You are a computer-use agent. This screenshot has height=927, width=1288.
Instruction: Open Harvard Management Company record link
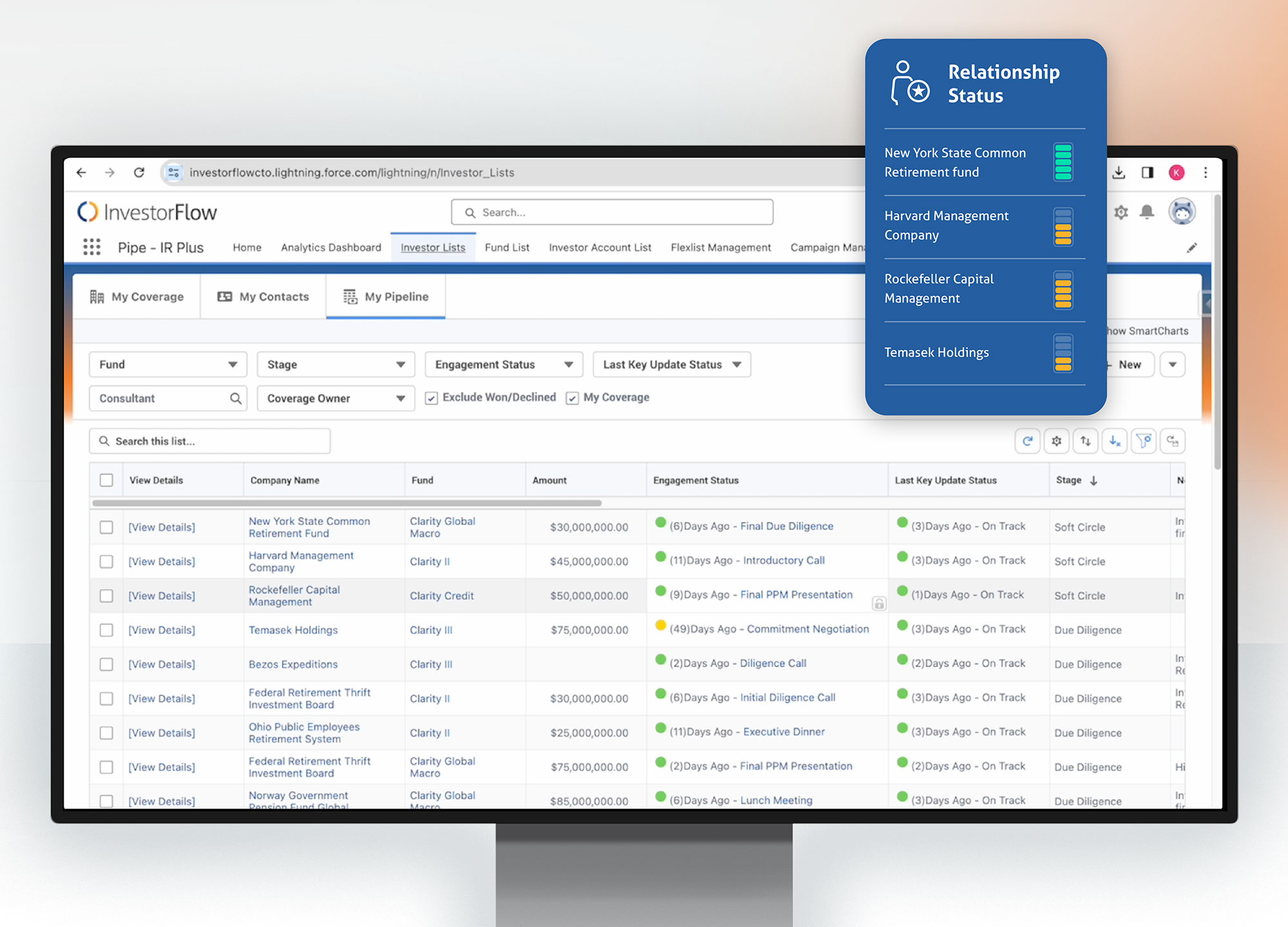(x=301, y=561)
